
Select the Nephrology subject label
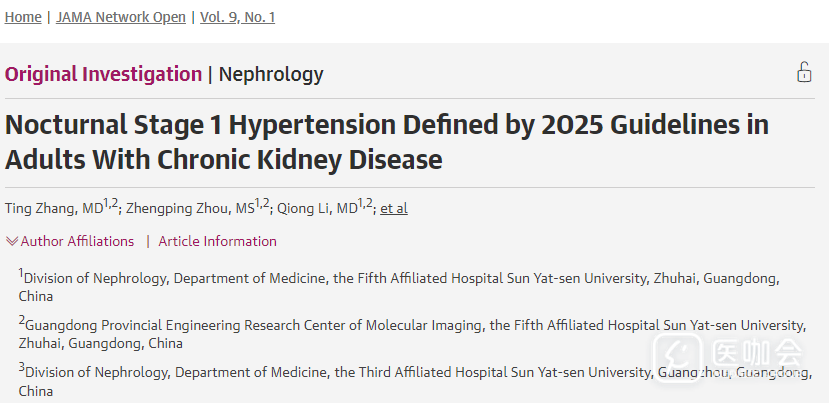coord(271,74)
